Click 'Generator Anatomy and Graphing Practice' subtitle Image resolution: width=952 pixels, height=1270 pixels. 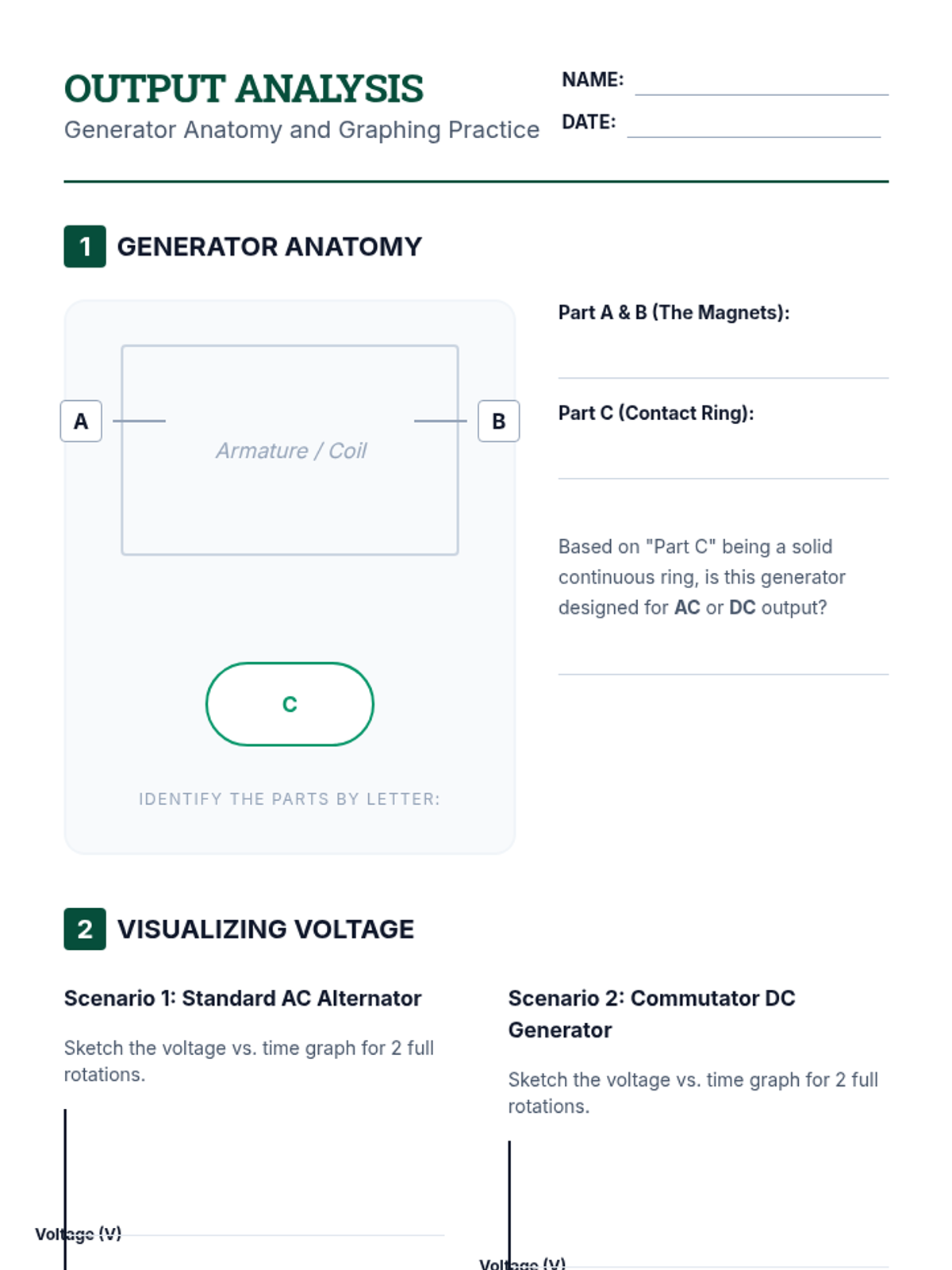pyautogui.click(x=301, y=129)
